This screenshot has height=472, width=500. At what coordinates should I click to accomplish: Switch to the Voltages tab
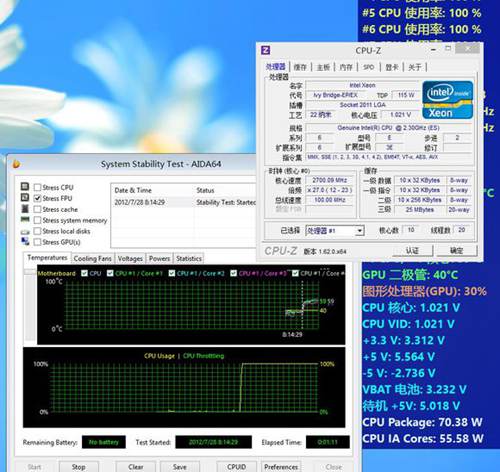130,258
